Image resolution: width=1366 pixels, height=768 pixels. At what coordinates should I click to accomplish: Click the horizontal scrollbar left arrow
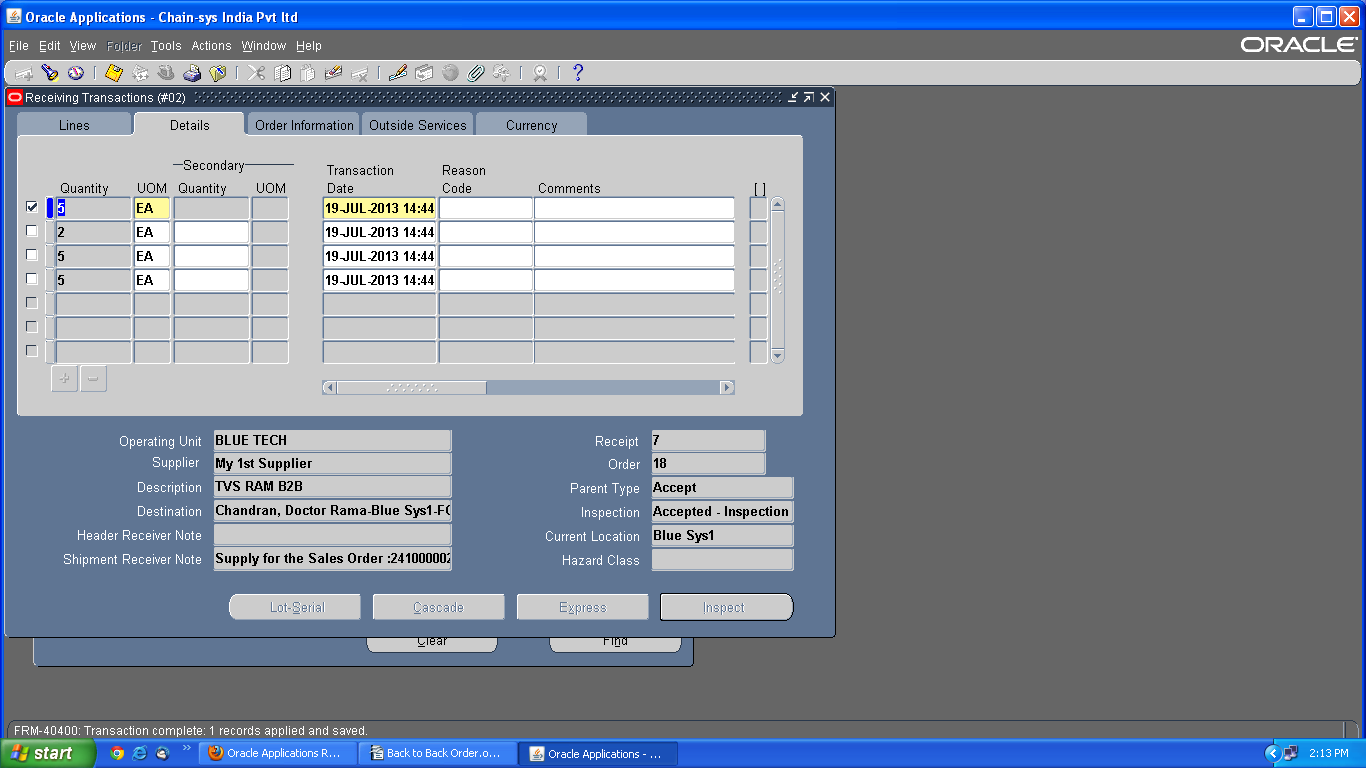coord(329,387)
